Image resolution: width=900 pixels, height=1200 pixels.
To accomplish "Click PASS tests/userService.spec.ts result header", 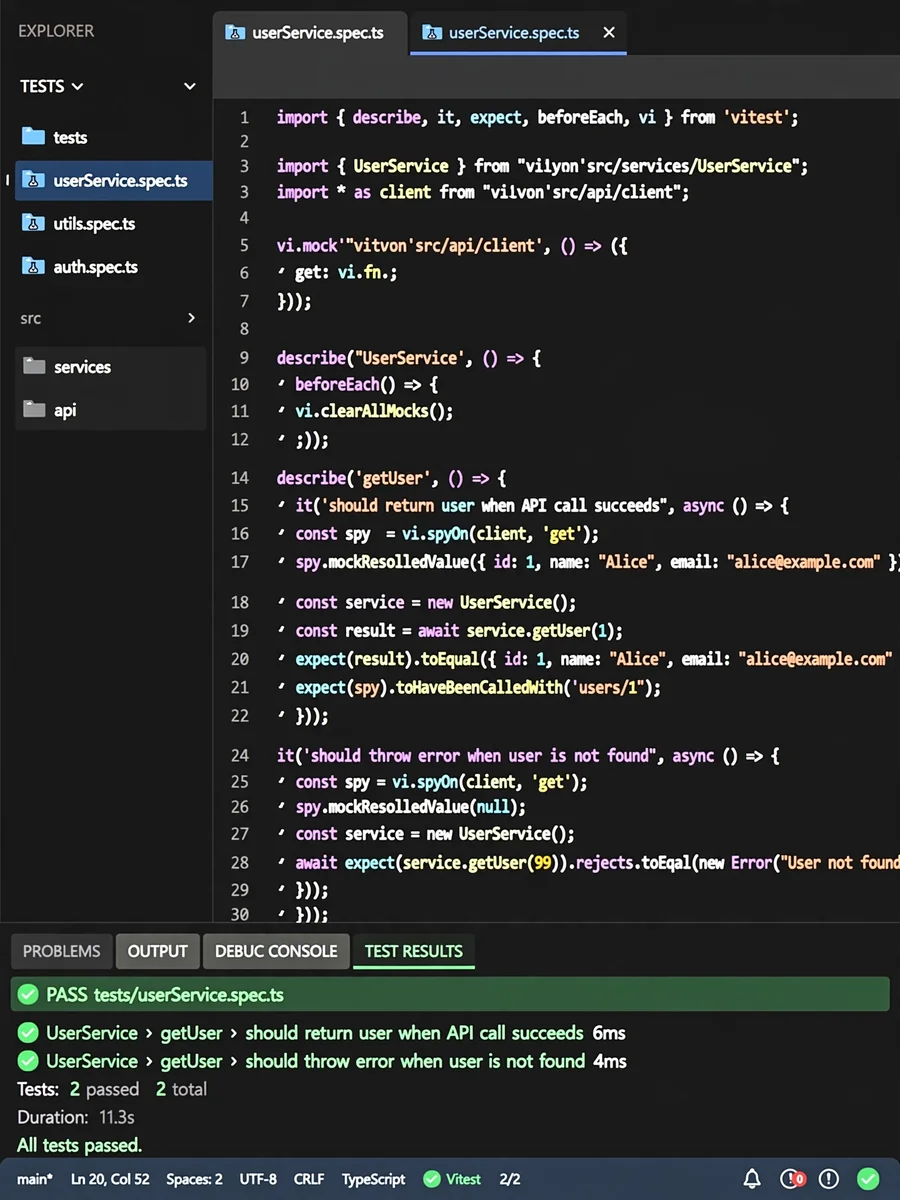I will pyautogui.click(x=450, y=995).
